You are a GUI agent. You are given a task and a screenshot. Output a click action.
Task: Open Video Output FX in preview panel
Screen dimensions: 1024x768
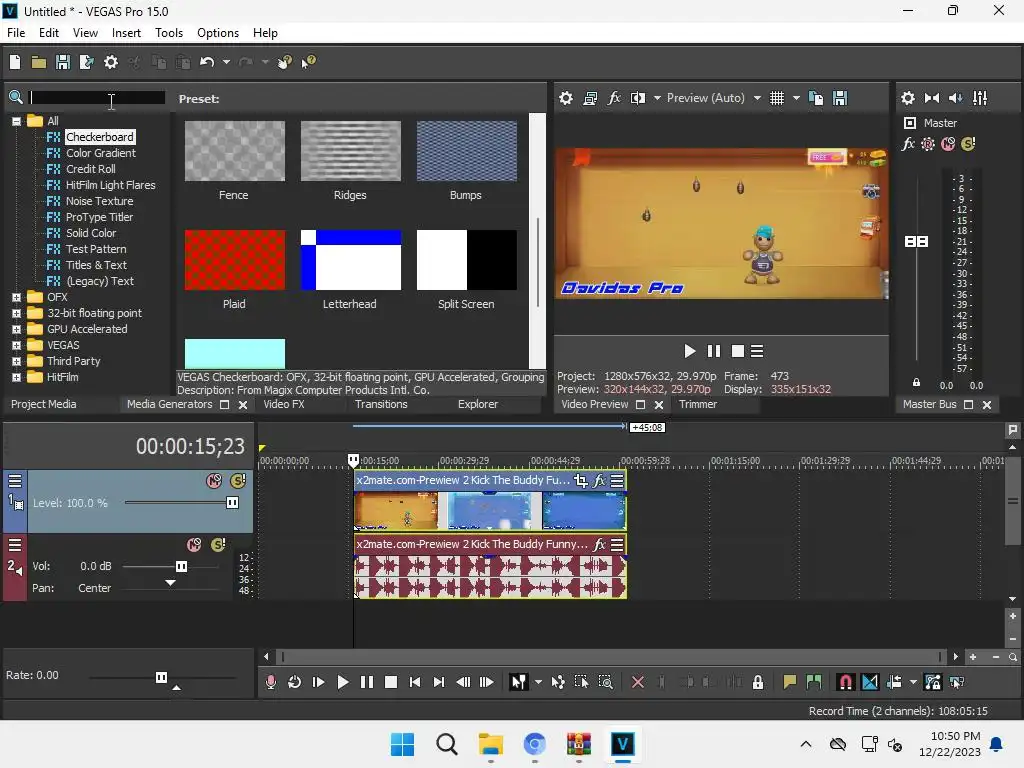point(614,98)
